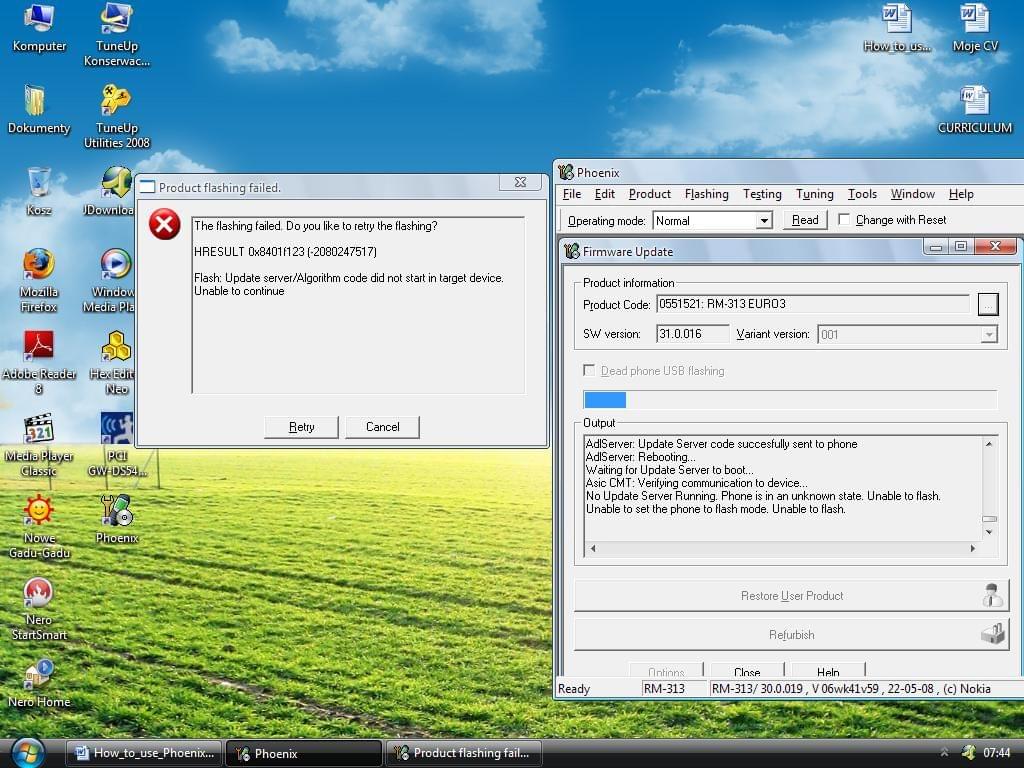Switch to How_to_use_Phoenix taskbar item
Screen dimensions: 1024x768
(x=144, y=753)
